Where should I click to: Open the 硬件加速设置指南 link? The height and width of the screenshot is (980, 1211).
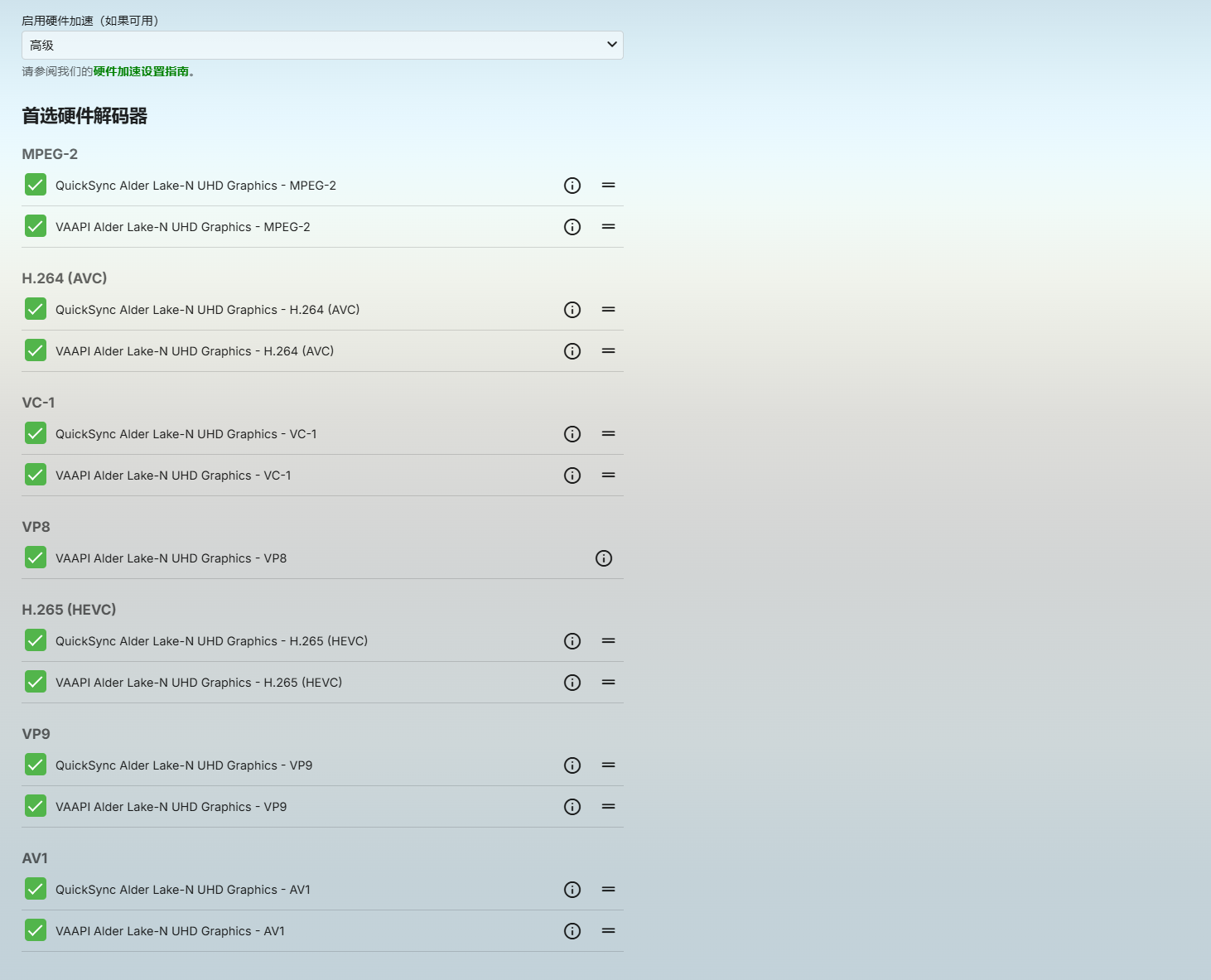click(141, 71)
